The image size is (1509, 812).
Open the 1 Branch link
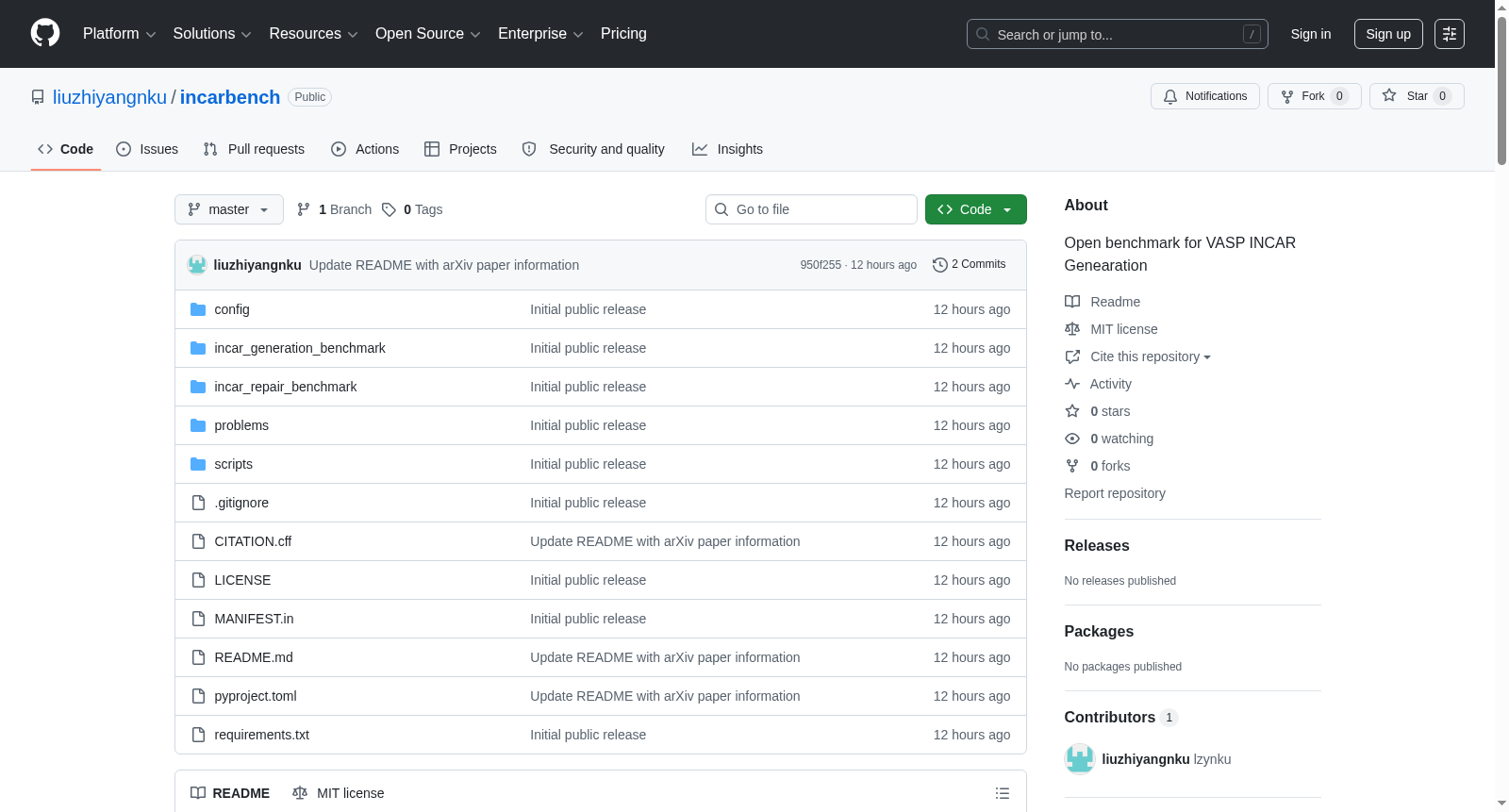click(x=335, y=209)
